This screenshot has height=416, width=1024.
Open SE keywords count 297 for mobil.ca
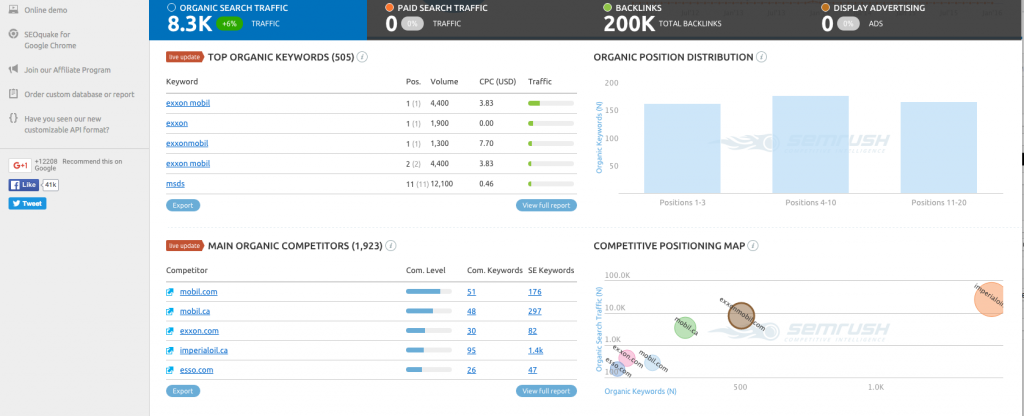click(x=535, y=312)
